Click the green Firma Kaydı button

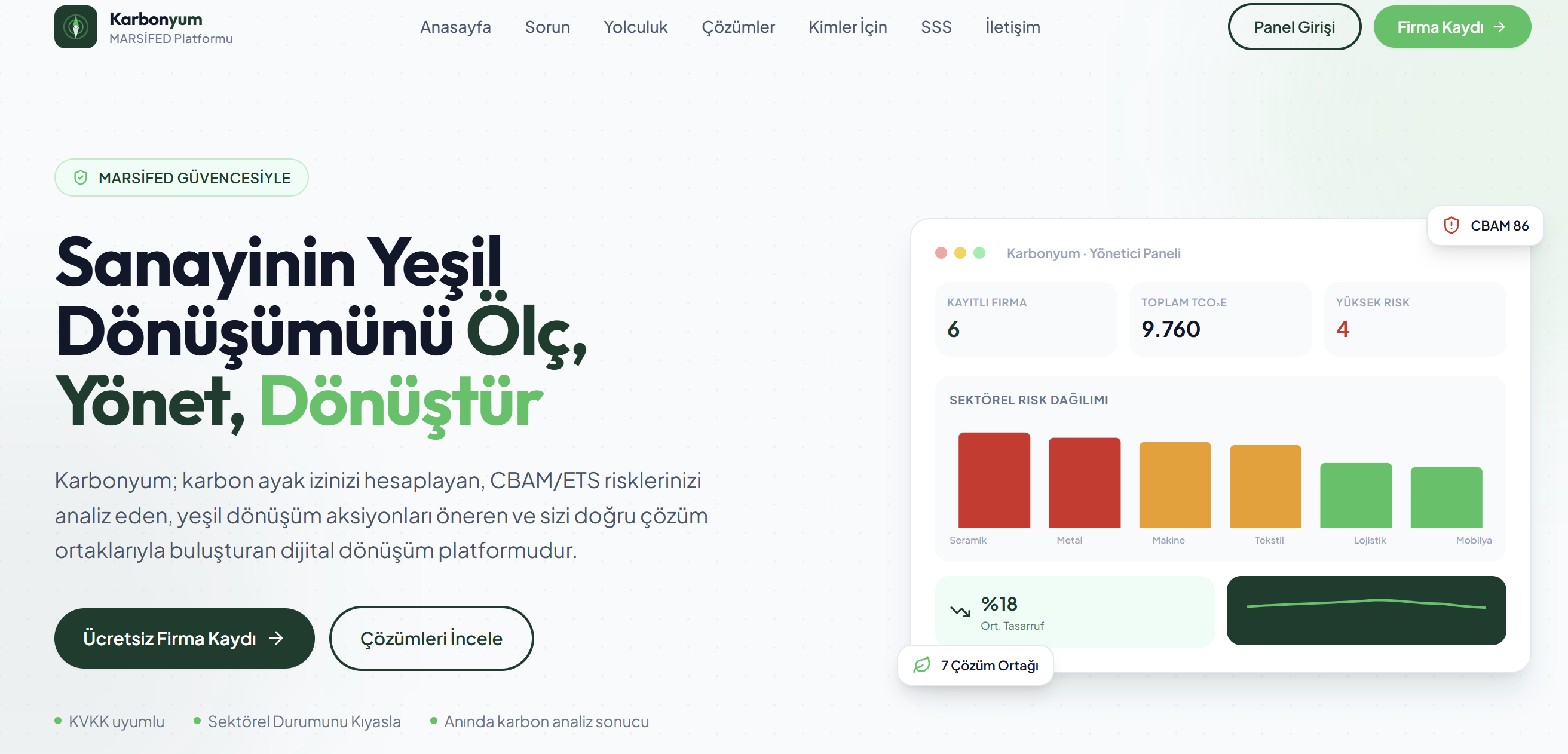click(1451, 27)
